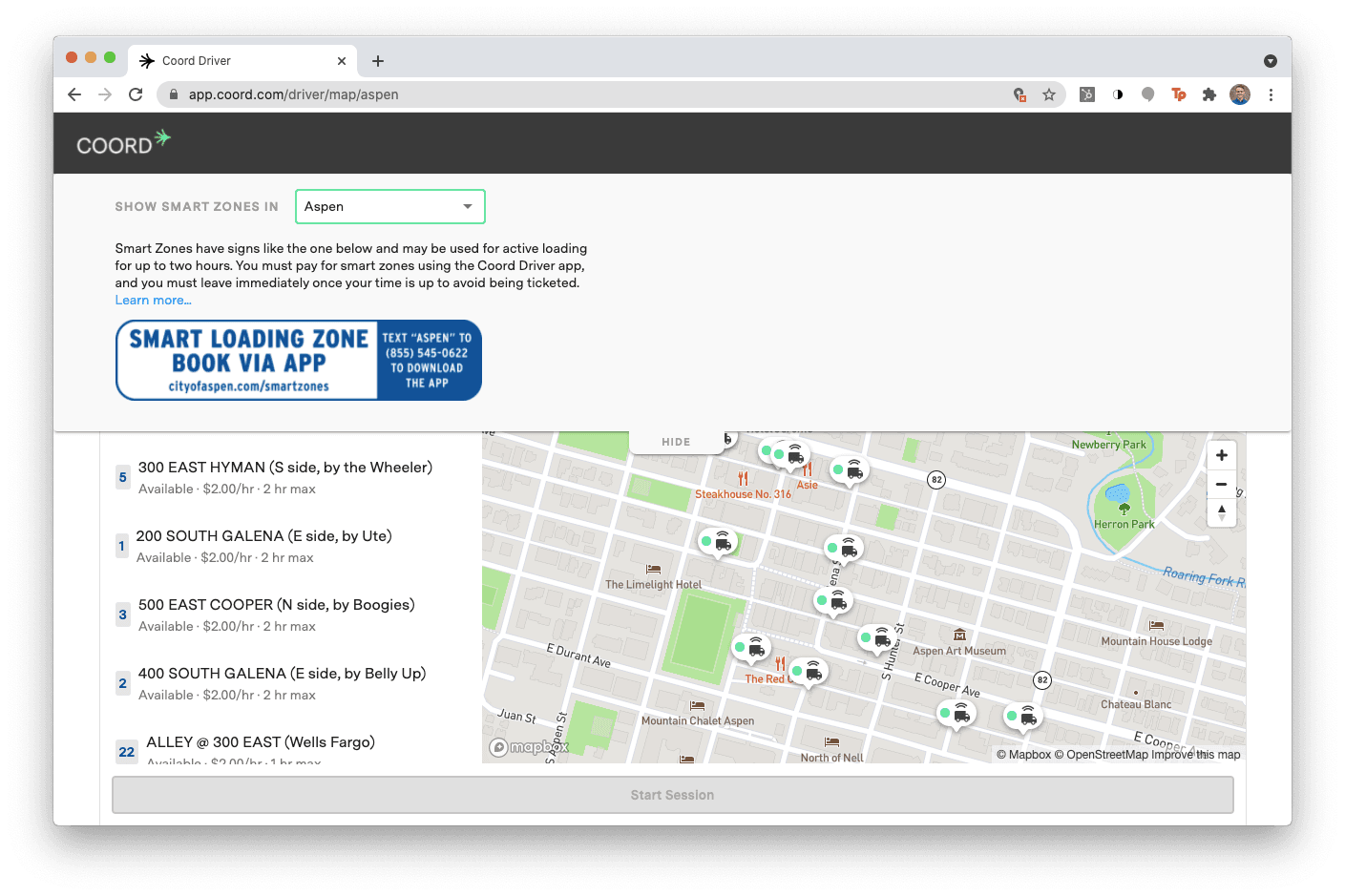1345x896 pixels.
Task: View site info via the lock icon
Action: pyautogui.click(x=173, y=94)
